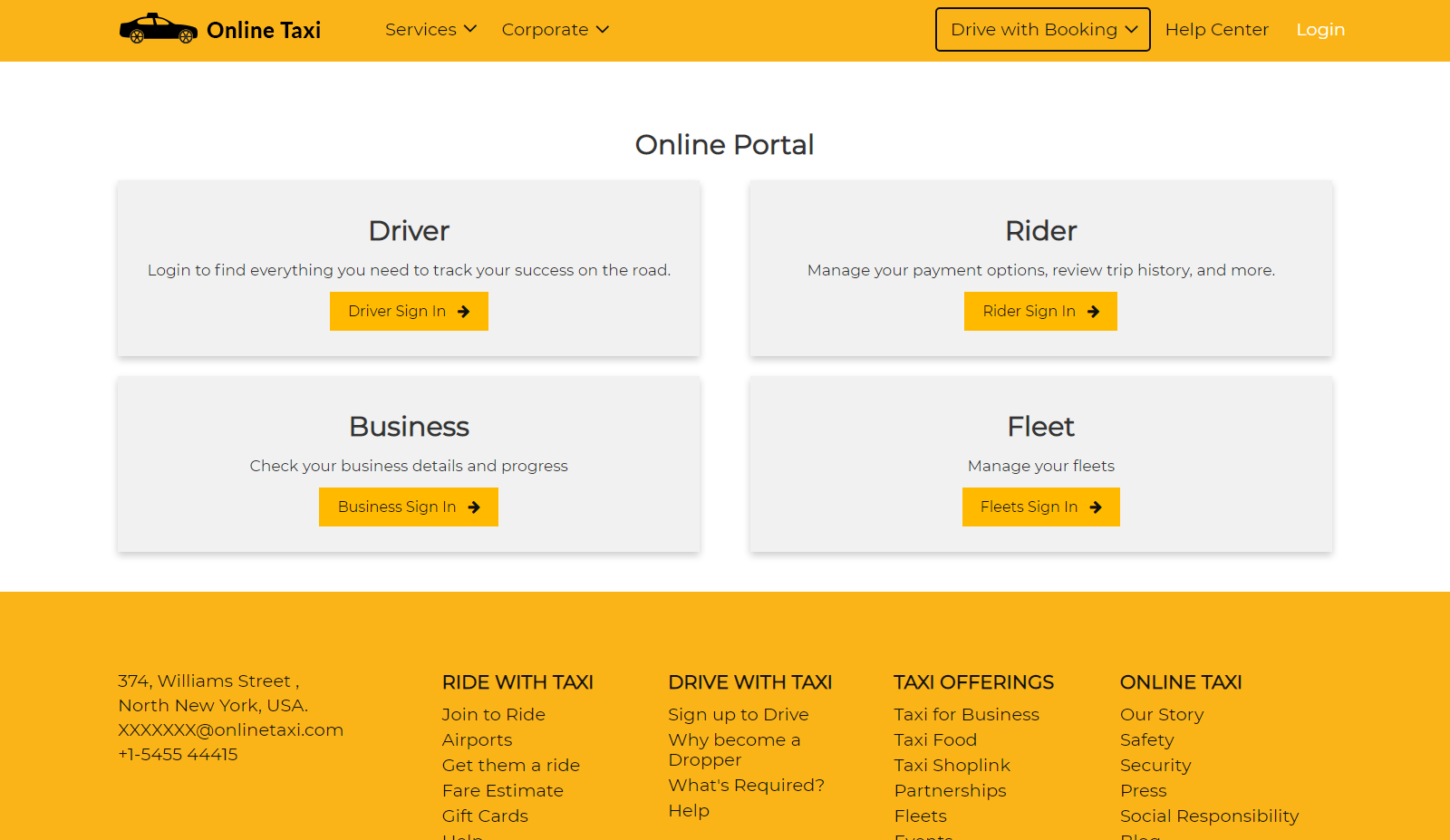Image resolution: width=1450 pixels, height=840 pixels.
Task: Open the Drive with Booking dropdown
Action: point(1043,30)
